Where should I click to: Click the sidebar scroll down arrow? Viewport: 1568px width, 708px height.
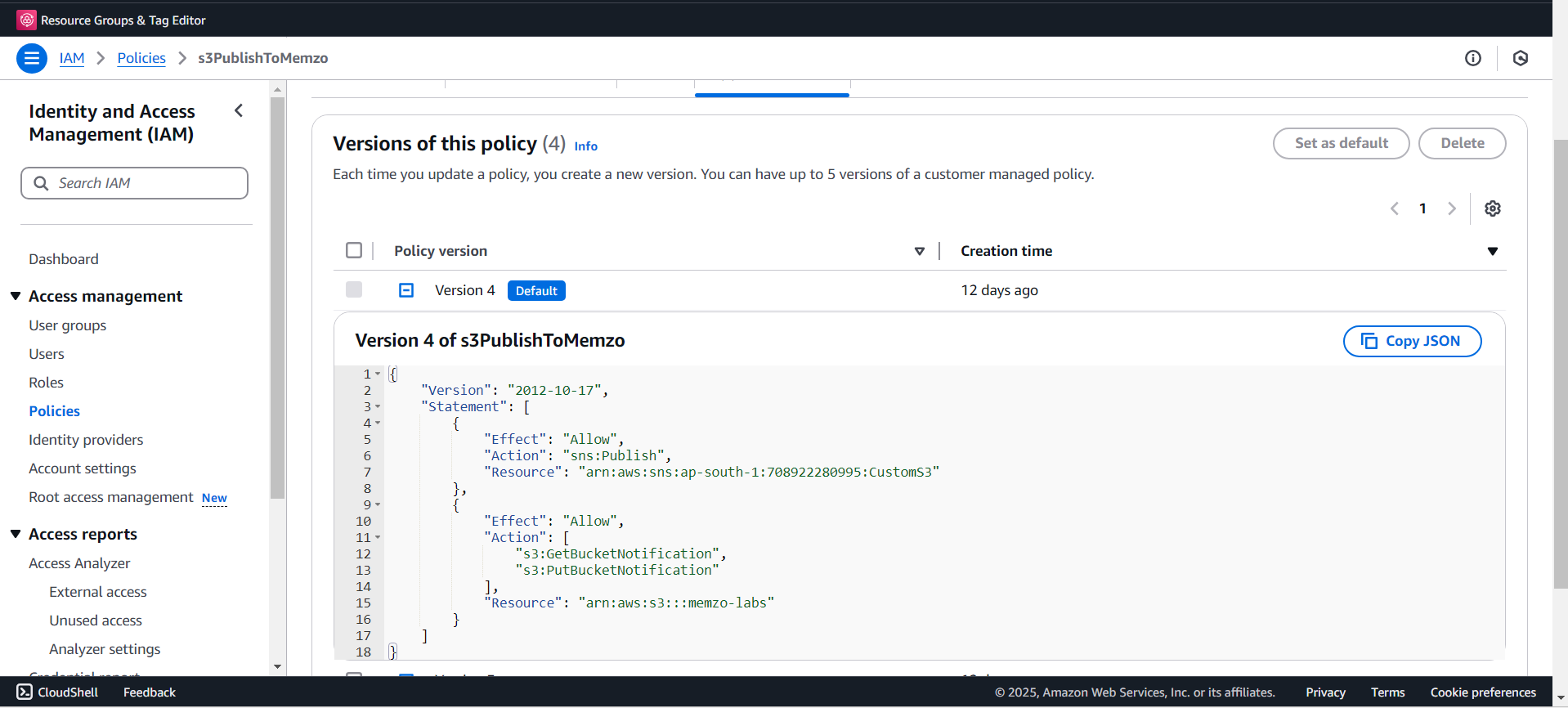[x=277, y=667]
